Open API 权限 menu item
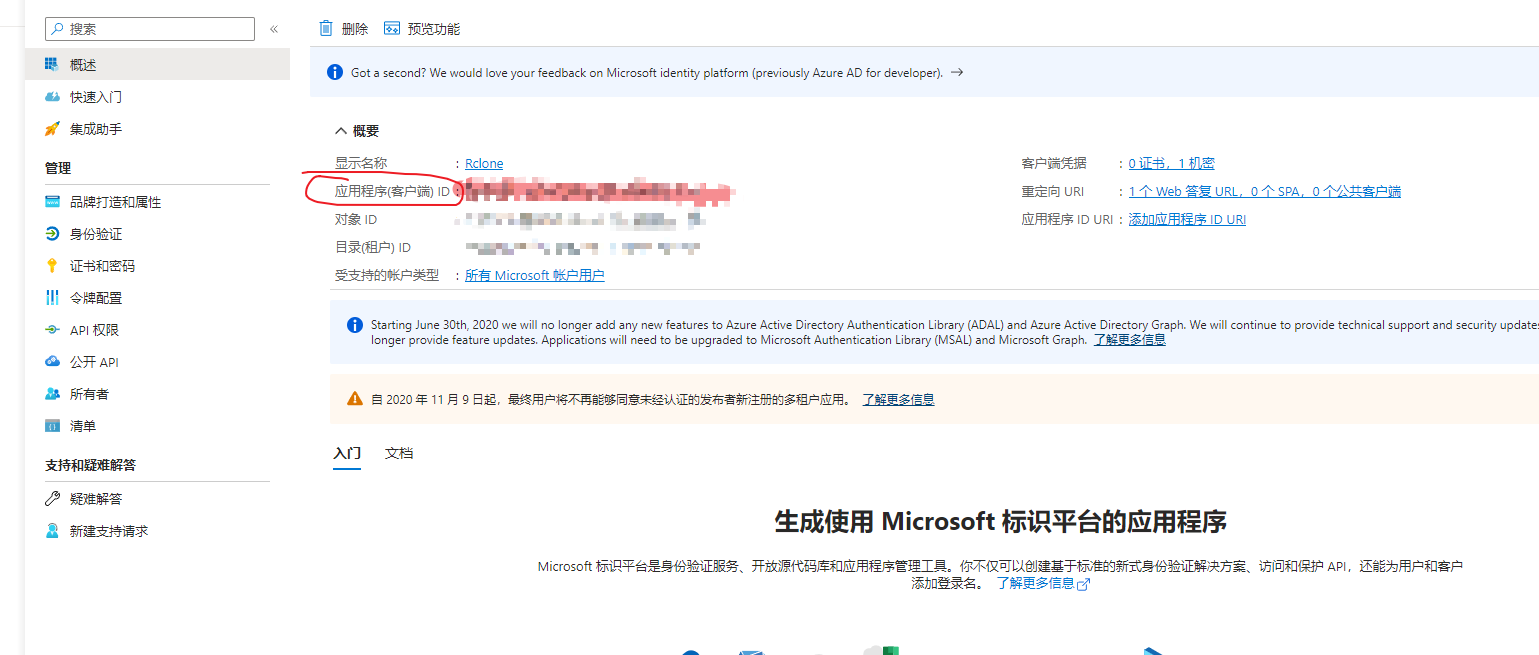1539x655 pixels. (94, 330)
